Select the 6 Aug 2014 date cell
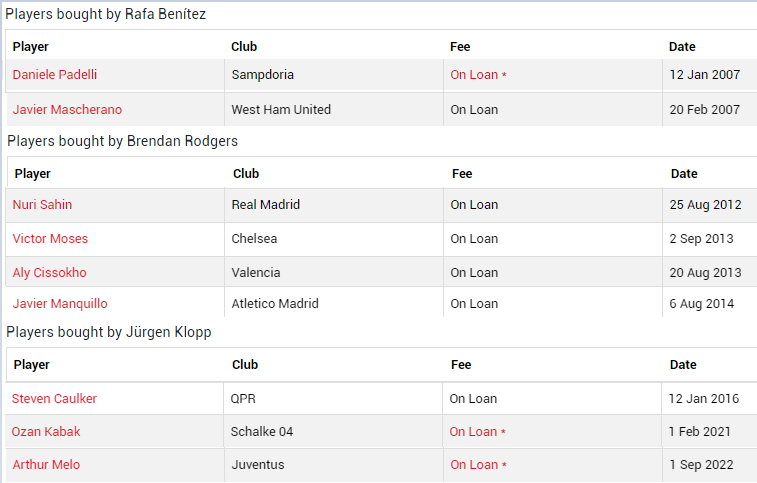The image size is (757, 483). (709, 303)
